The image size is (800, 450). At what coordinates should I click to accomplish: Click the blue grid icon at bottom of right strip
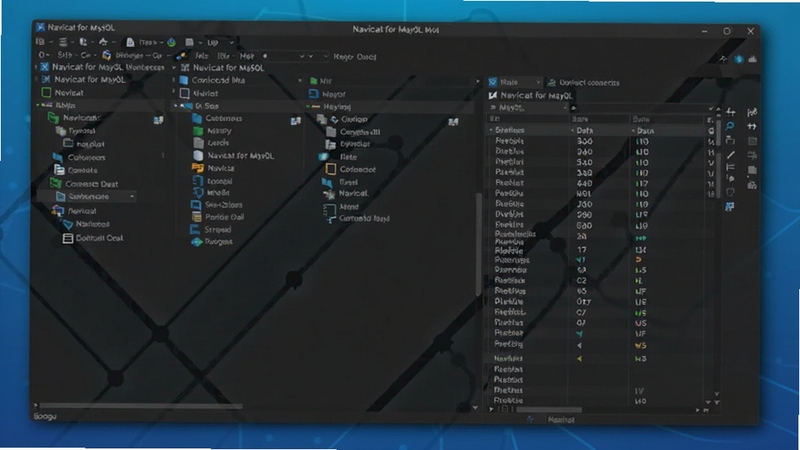coord(730,206)
